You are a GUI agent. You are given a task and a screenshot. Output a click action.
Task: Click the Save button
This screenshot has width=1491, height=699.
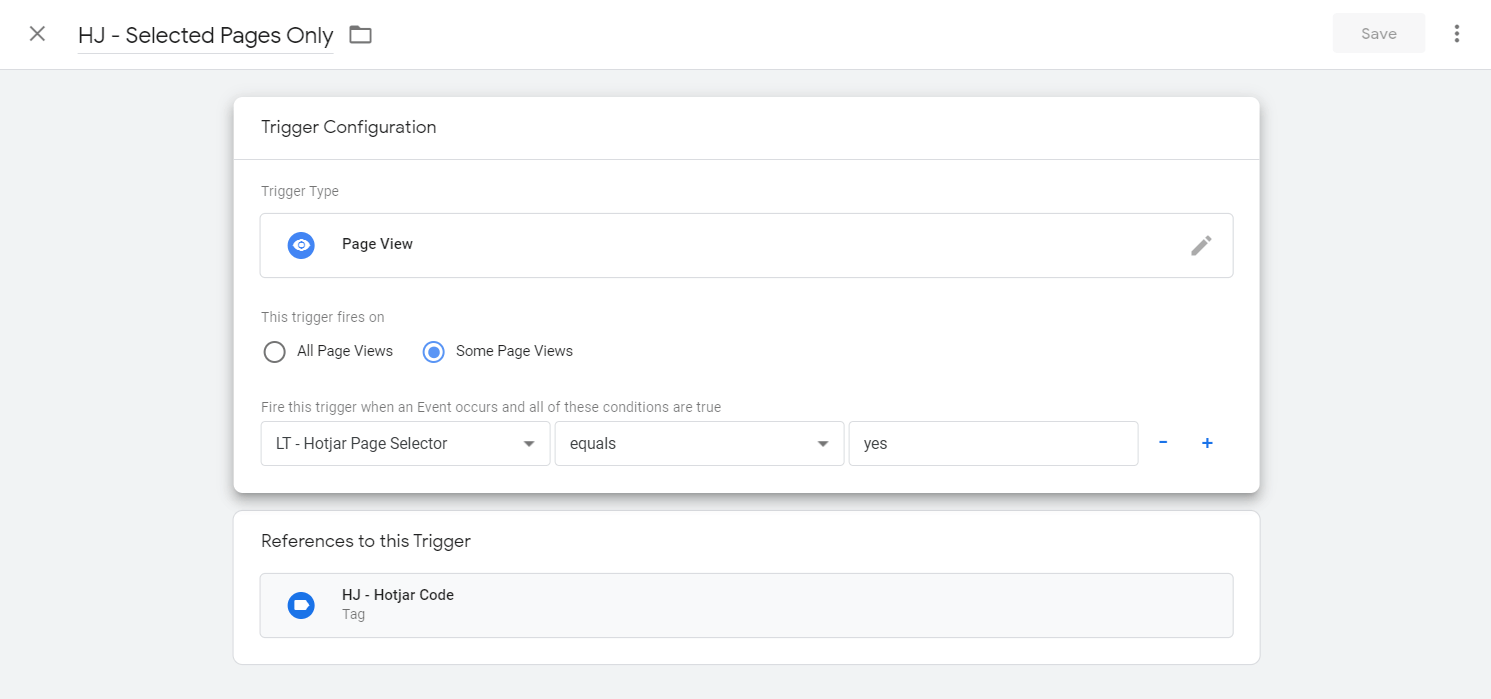[1378, 34]
